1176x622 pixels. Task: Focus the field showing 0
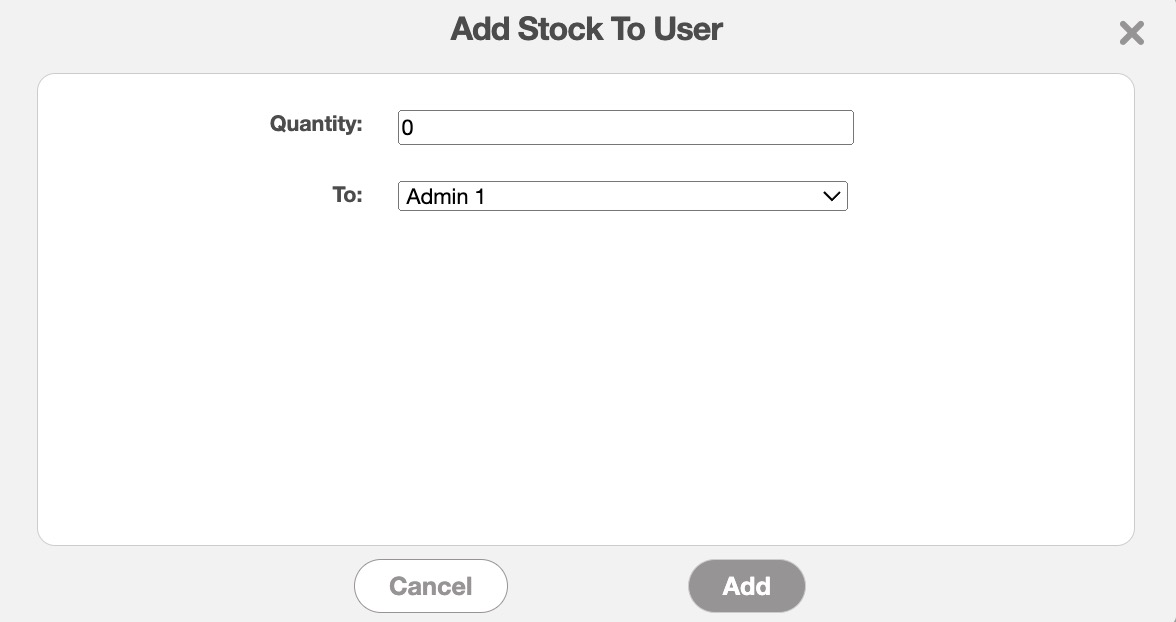625,128
